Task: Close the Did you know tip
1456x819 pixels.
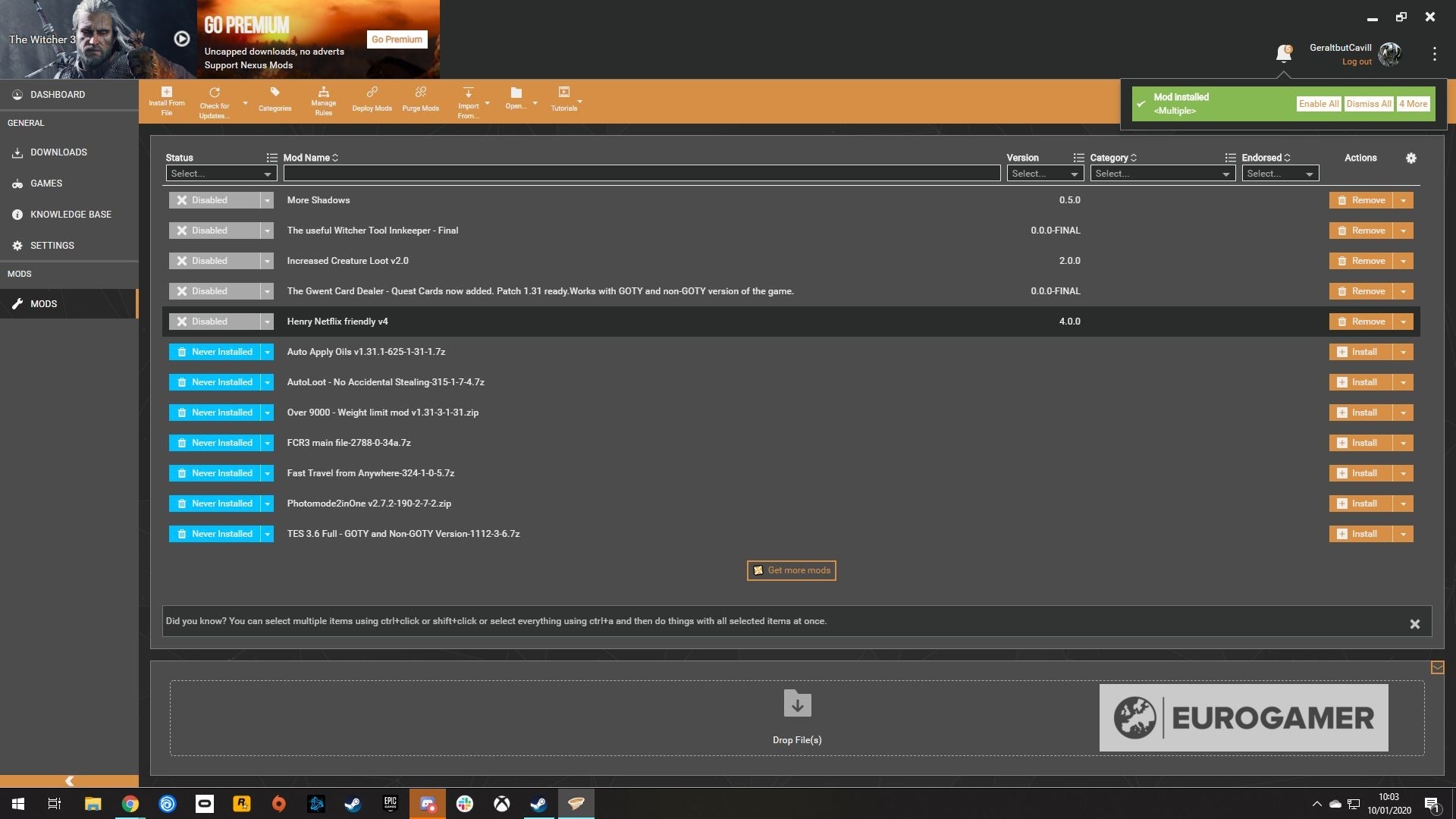Action: pos(1414,624)
